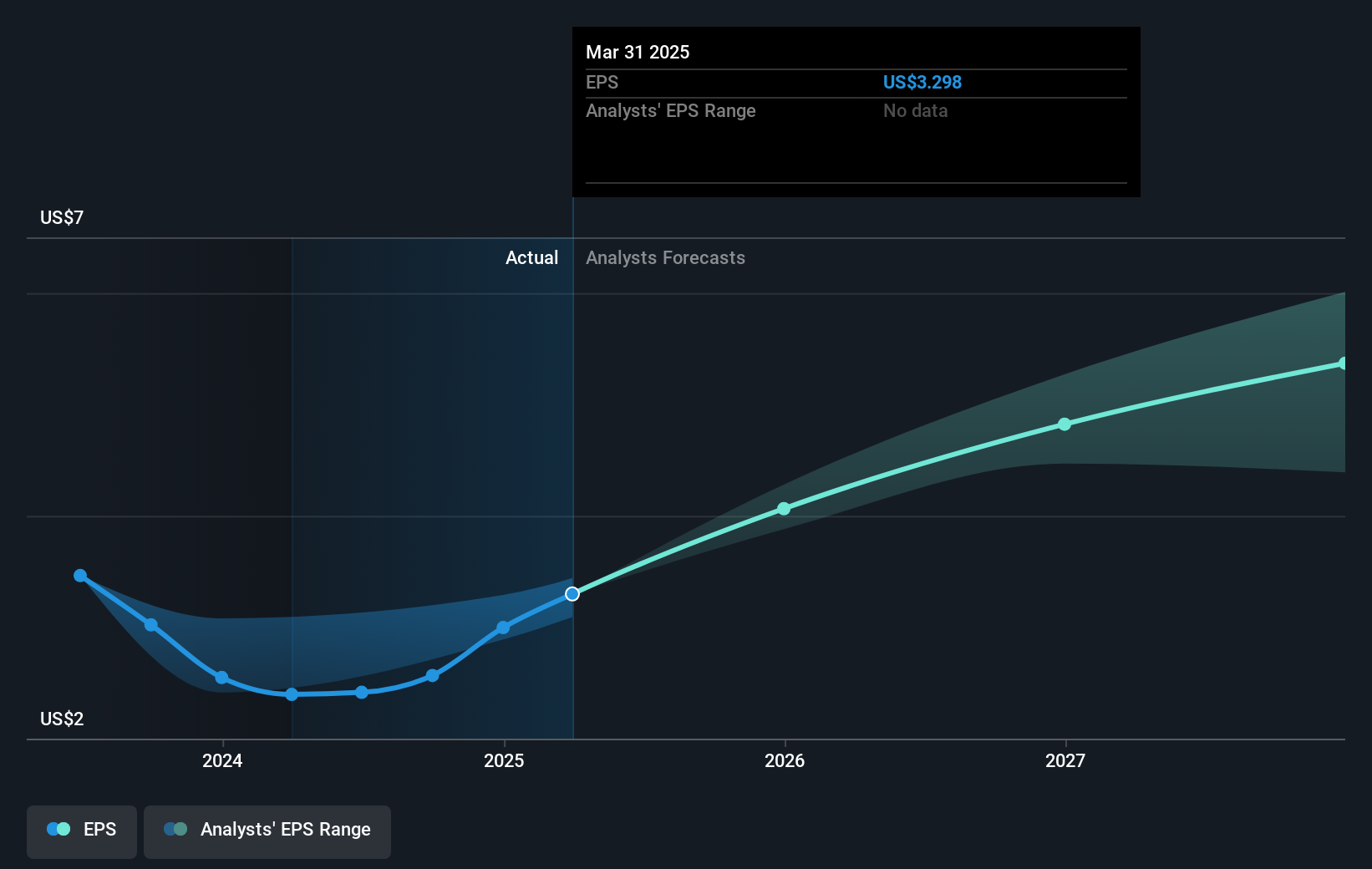Image resolution: width=1372 pixels, height=869 pixels.
Task: Click the 2024 x-axis label
Action: click(x=222, y=760)
